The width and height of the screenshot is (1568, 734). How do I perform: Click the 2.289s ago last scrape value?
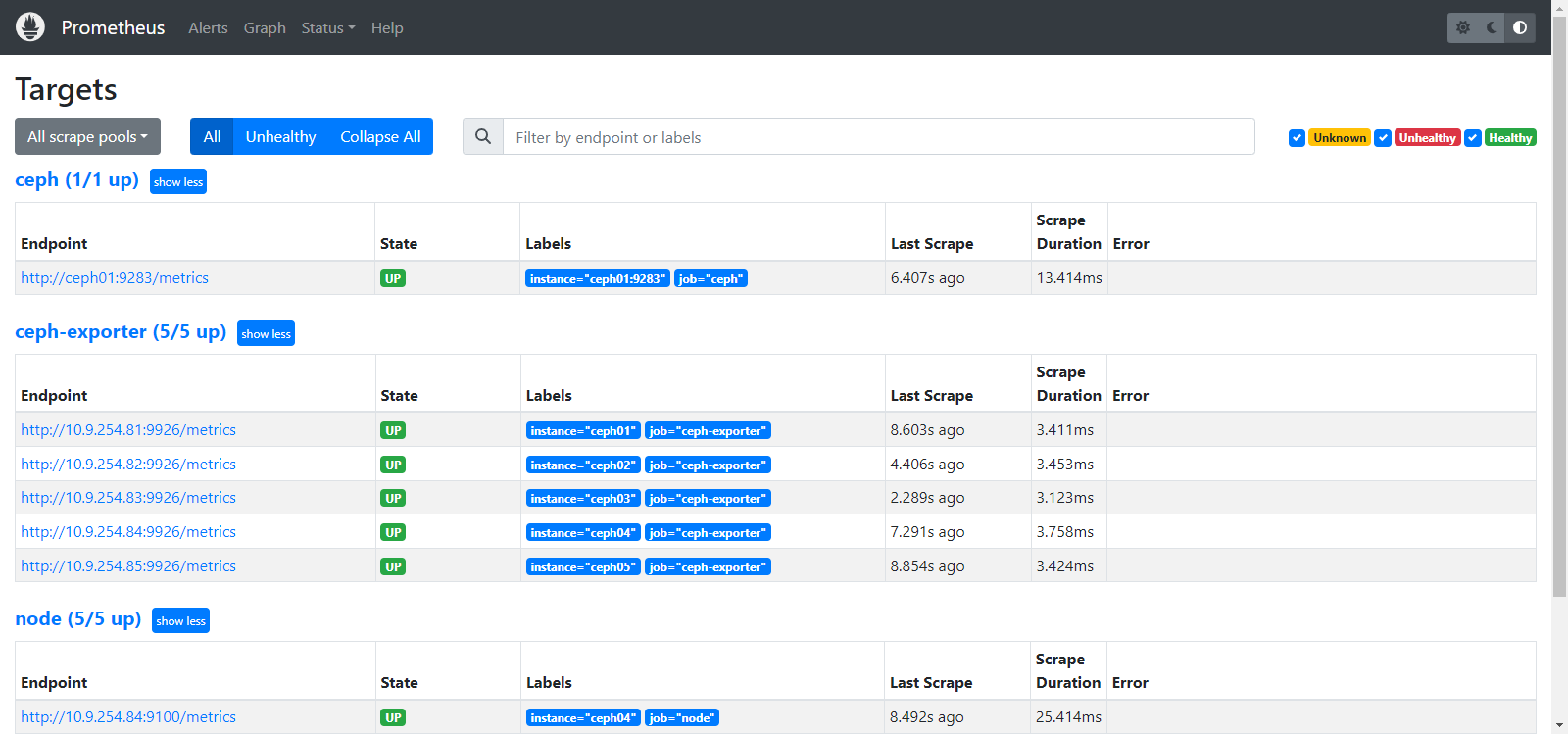pos(927,497)
